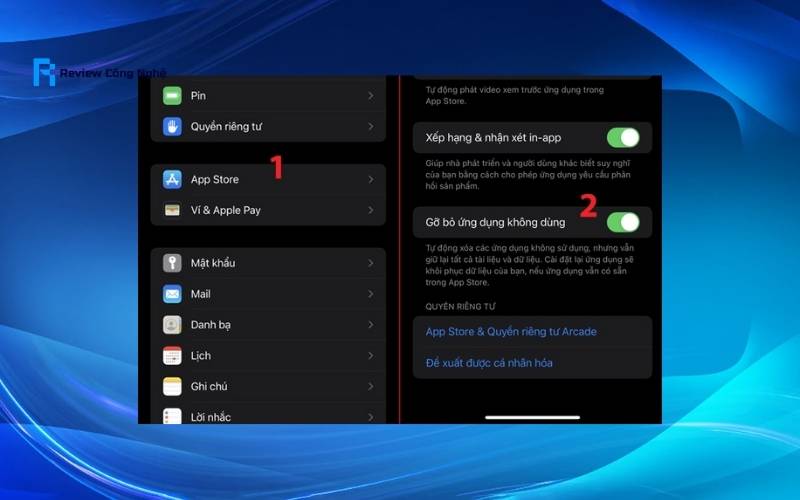The height and width of the screenshot is (500, 800).
Task: Open the Pin row chevron
Action: coord(371,96)
